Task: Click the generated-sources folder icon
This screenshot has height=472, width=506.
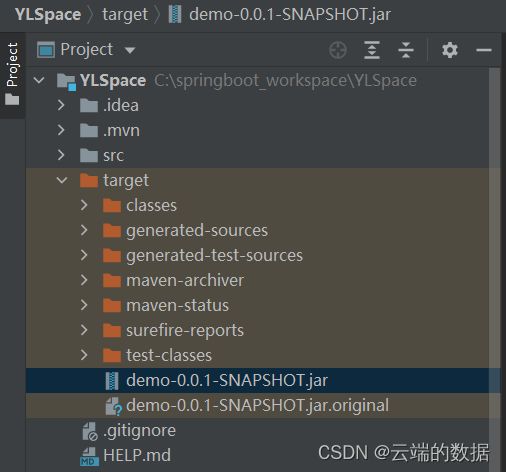Action: (112, 230)
